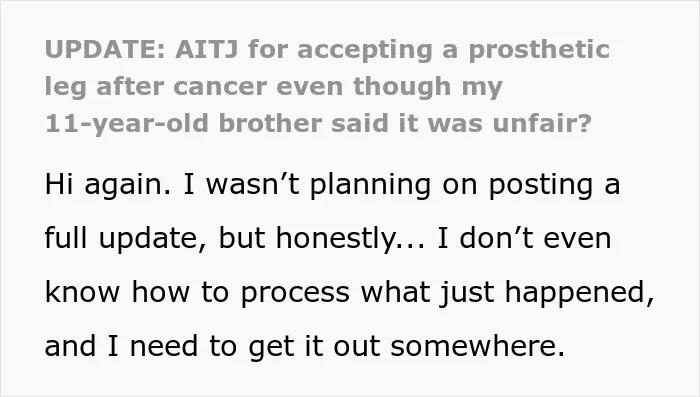The height and width of the screenshot is (397, 700).
Task: Click 'cancer' in the gray title text
Action: point(220,86)
